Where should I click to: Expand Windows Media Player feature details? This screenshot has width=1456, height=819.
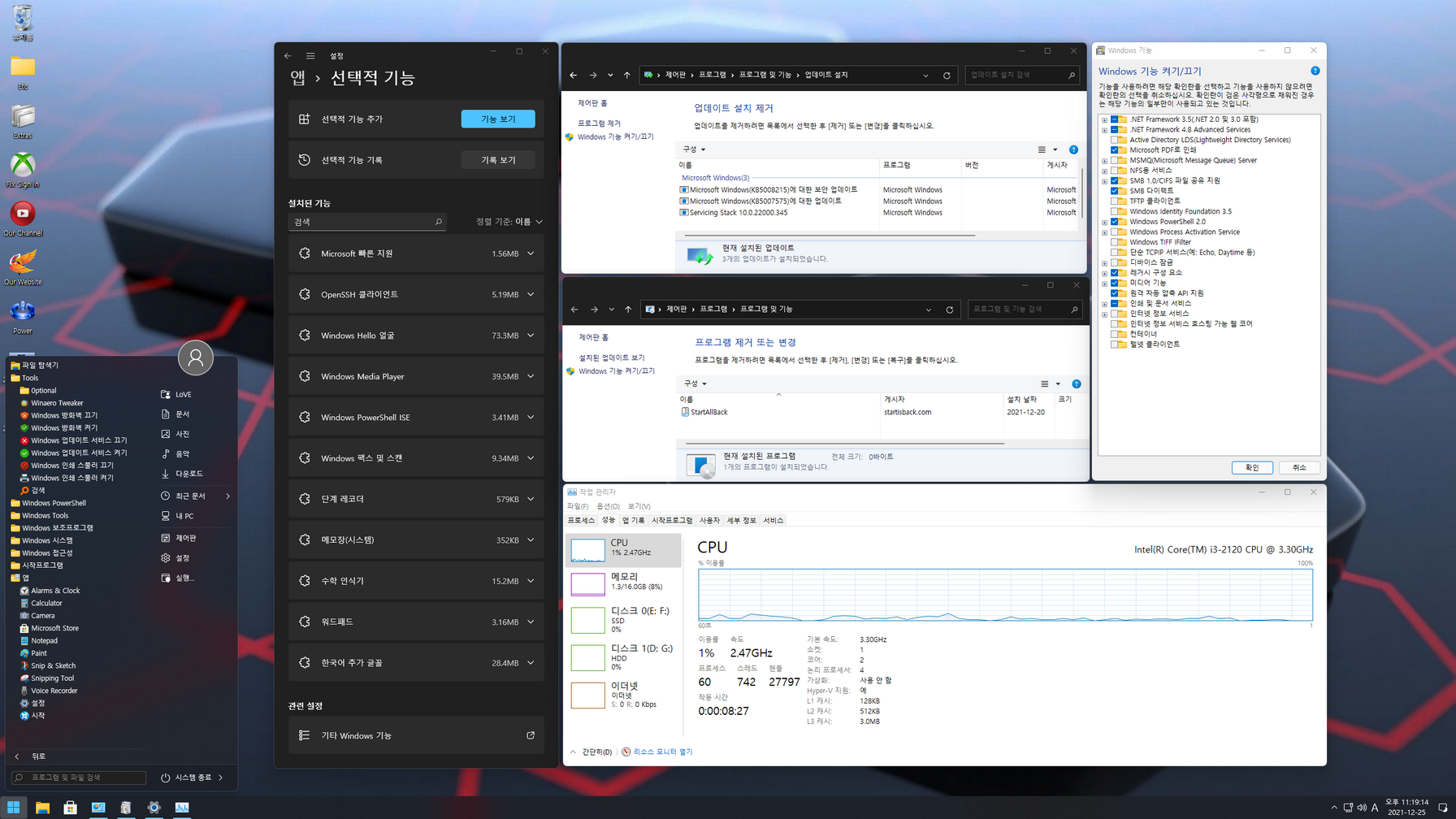(531, 376)
